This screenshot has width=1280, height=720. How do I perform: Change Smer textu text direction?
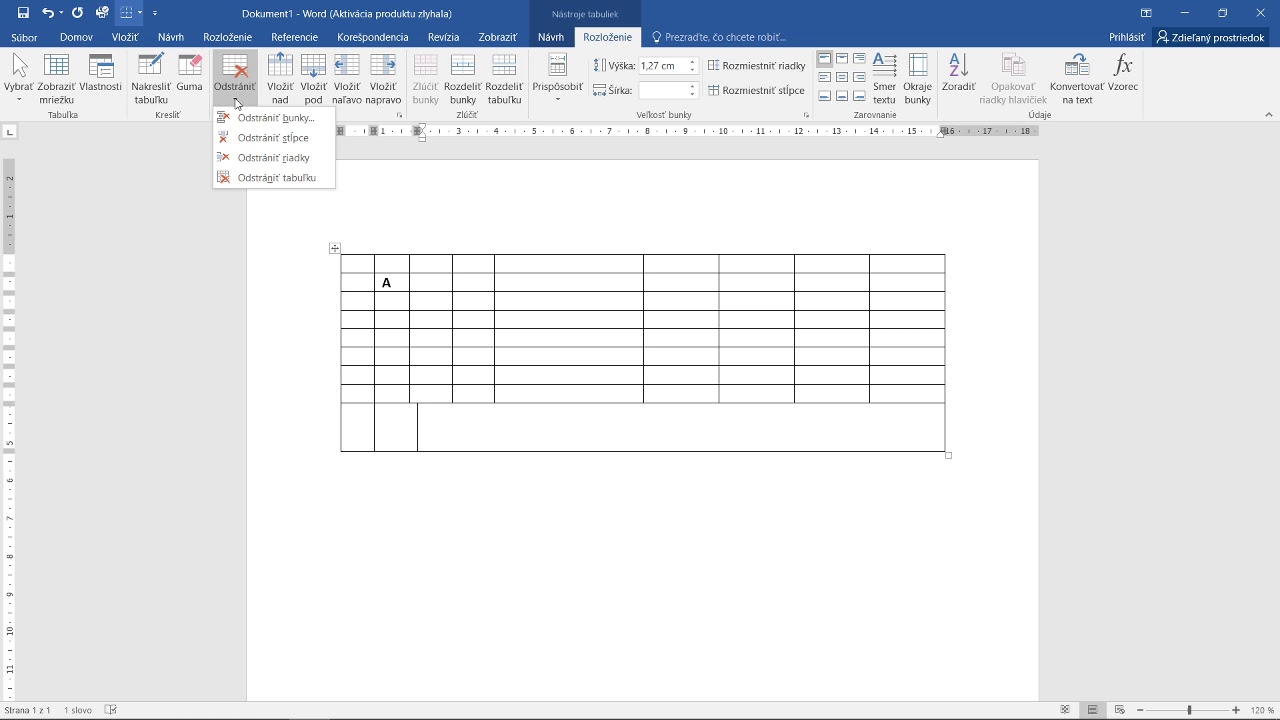tap(884, 79)
